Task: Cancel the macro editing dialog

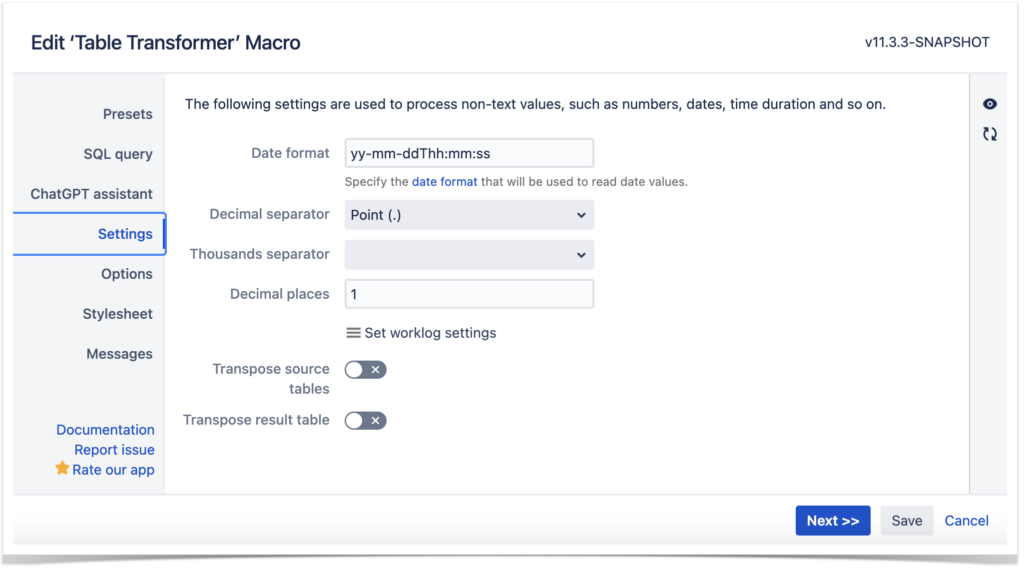Action: tap(967, 521)
